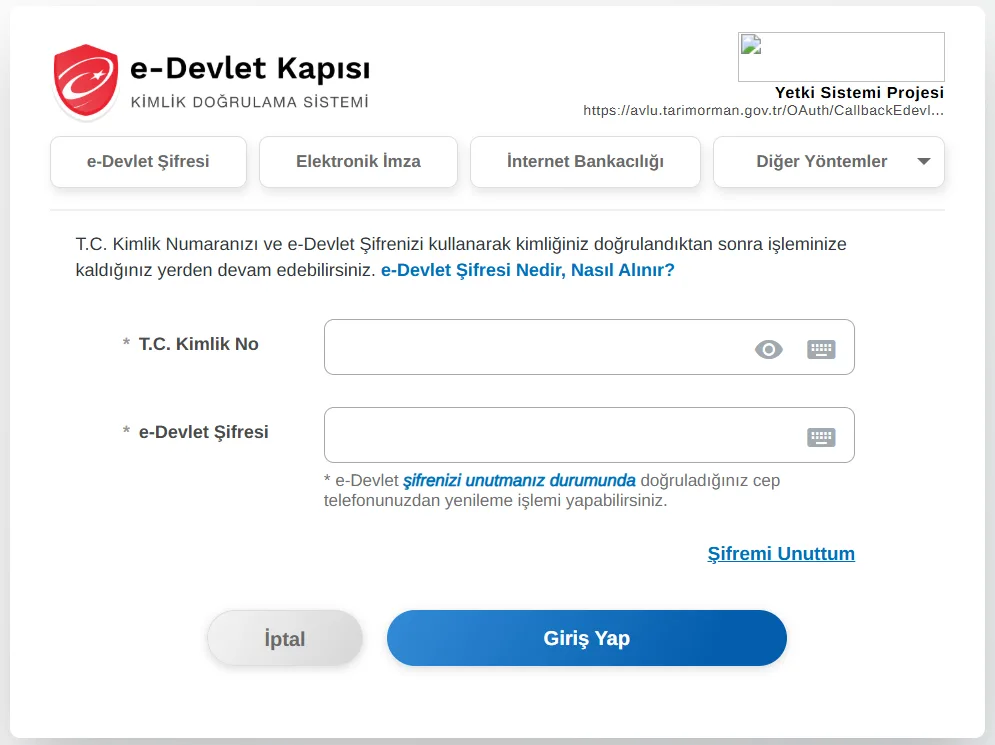Click the broken image above Yetki Sistemi Projesi
Image resolution: width=995 pixels, height=745 pixels.
[841, 57]
